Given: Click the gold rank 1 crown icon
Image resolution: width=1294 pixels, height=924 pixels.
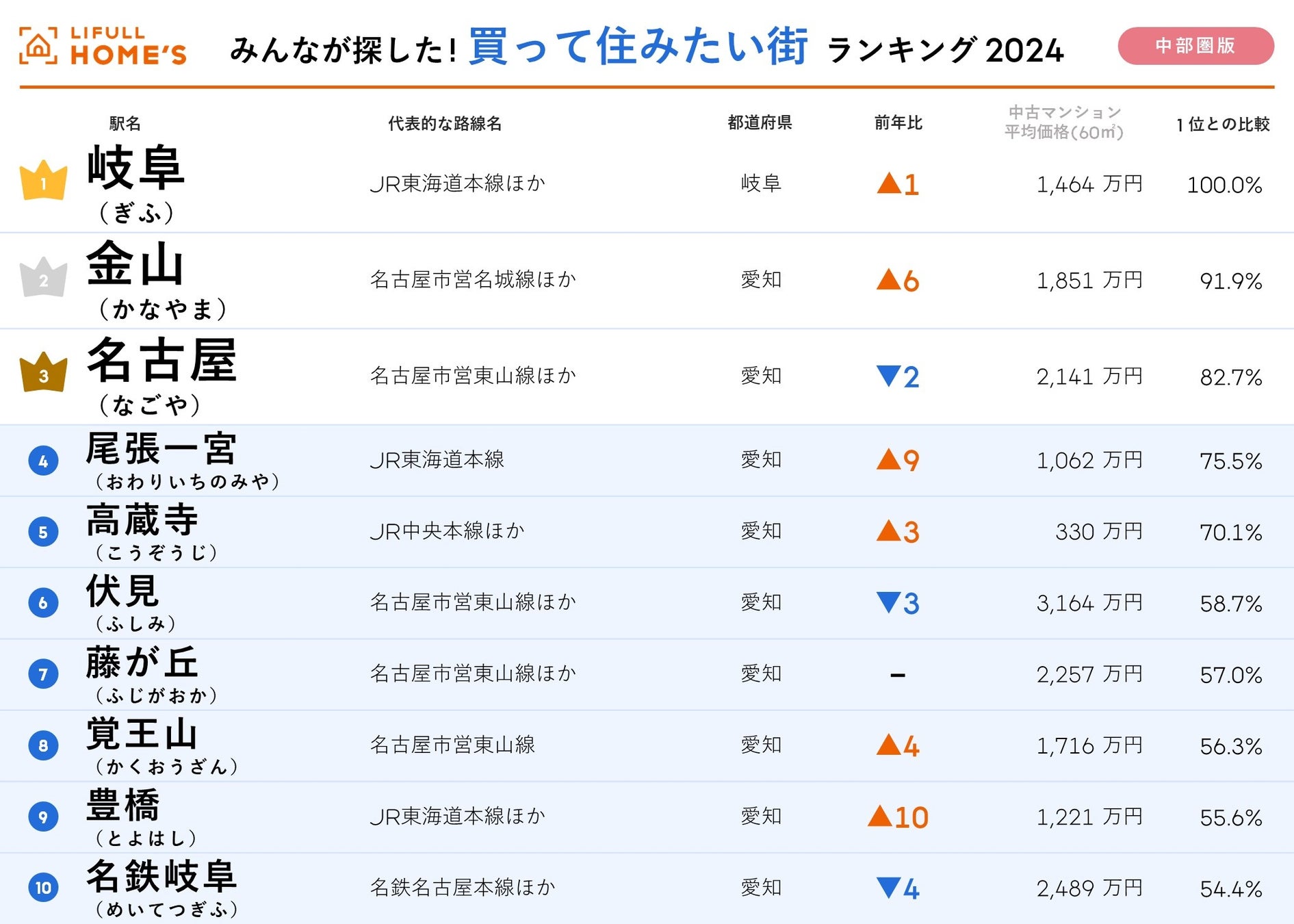Looking at the screenshot, I should [x=44, y=181].
